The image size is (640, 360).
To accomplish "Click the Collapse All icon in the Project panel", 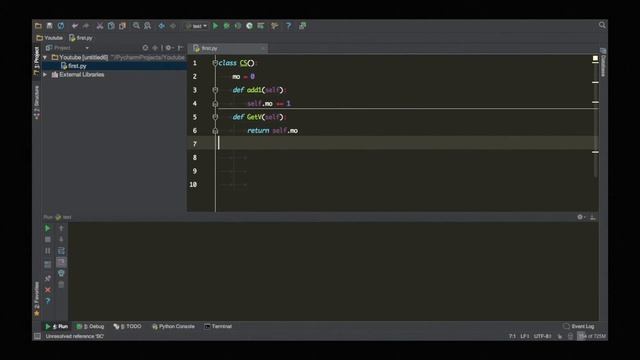I will coord(155,48).
